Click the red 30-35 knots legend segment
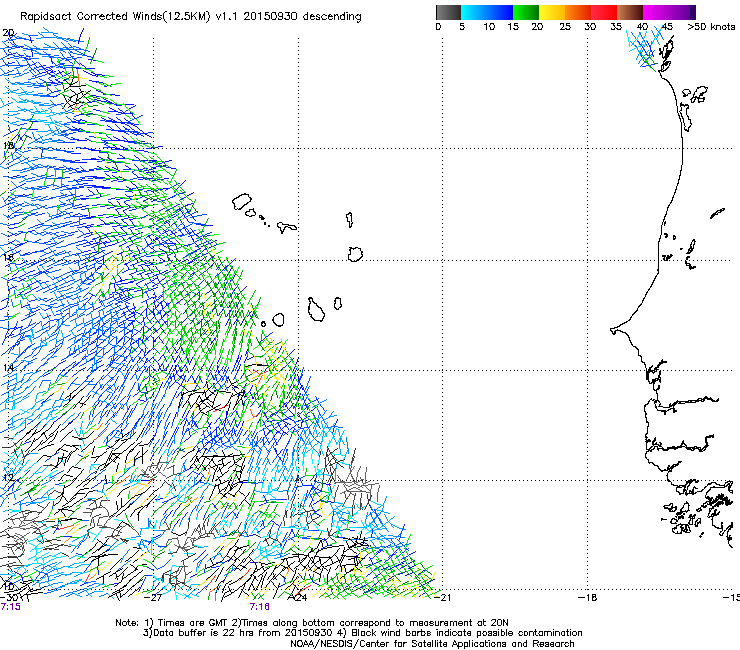Screen dimensions: 740x650 pos(604,12)
